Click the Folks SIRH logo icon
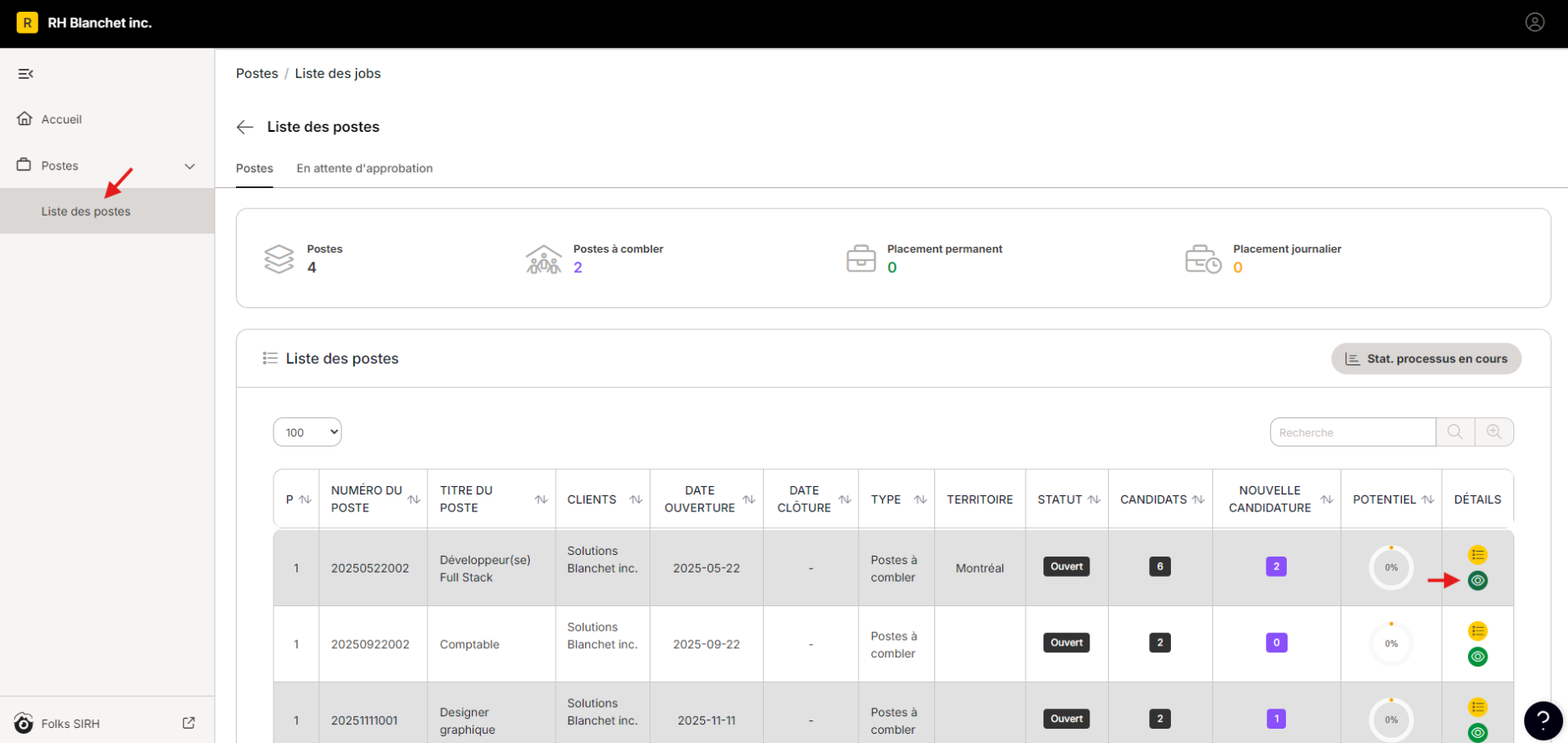The image size is (1568, 743). [24, 723]
